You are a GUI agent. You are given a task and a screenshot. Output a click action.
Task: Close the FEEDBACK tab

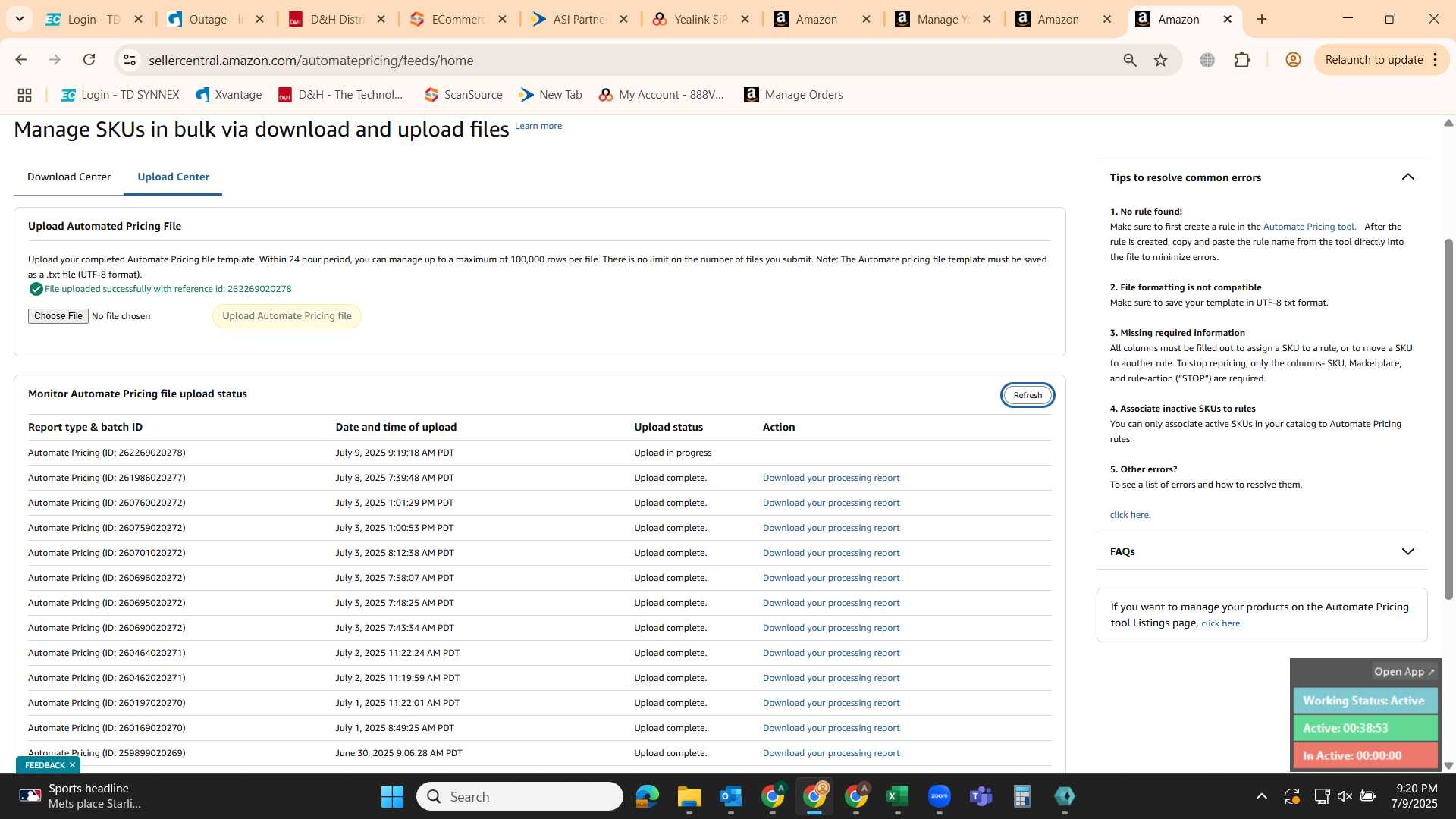tap(72, 765)
